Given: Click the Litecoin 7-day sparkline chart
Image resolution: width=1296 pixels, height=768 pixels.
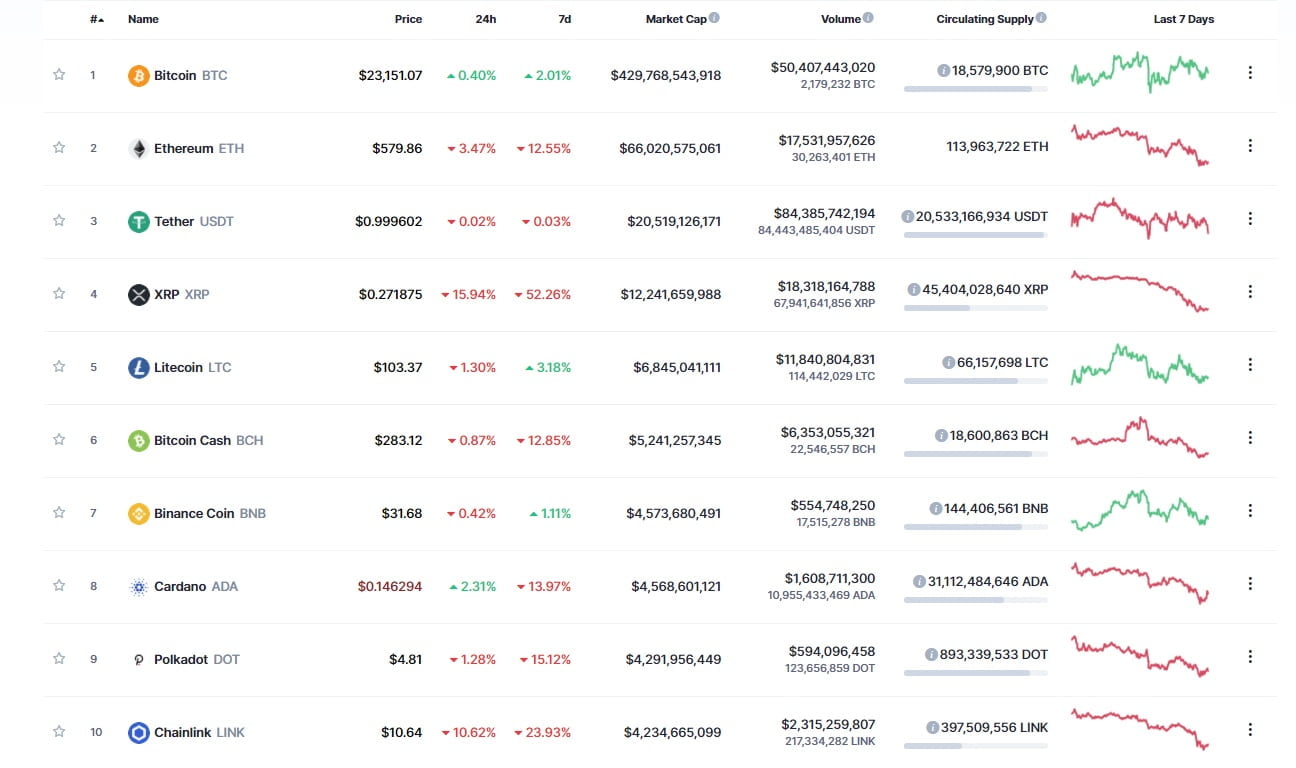Looking at the screenshot, I should pyautogui.click(x=1140, y=365).
